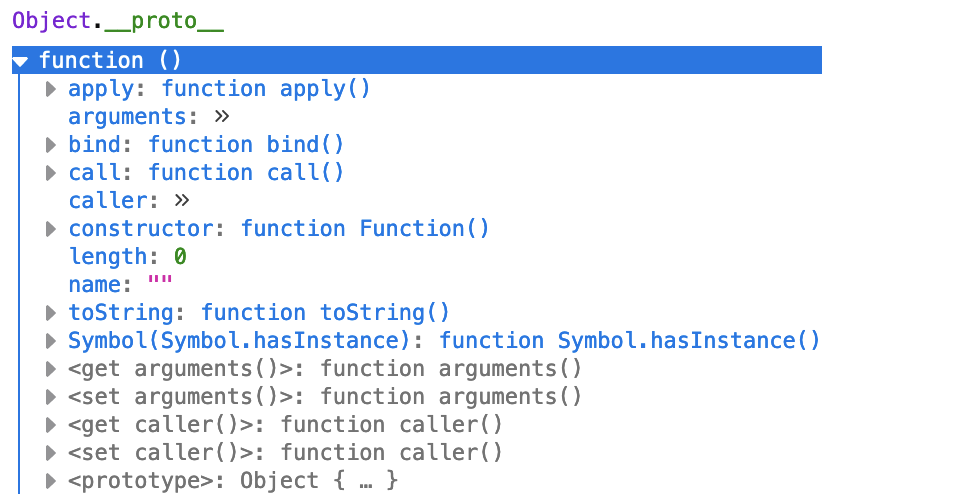
Task: Expand the <get caller()> getter entry
Action: (51, 425)
